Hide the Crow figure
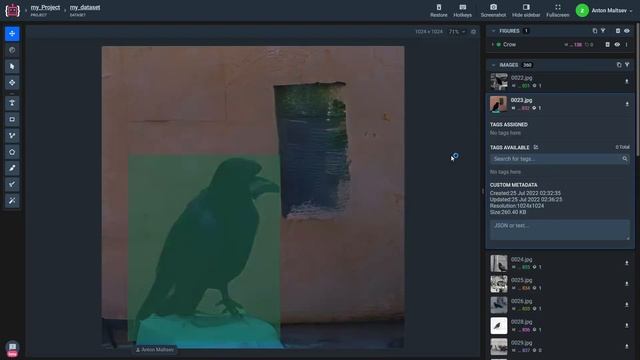640x360 pixels. tap(617, 44)
